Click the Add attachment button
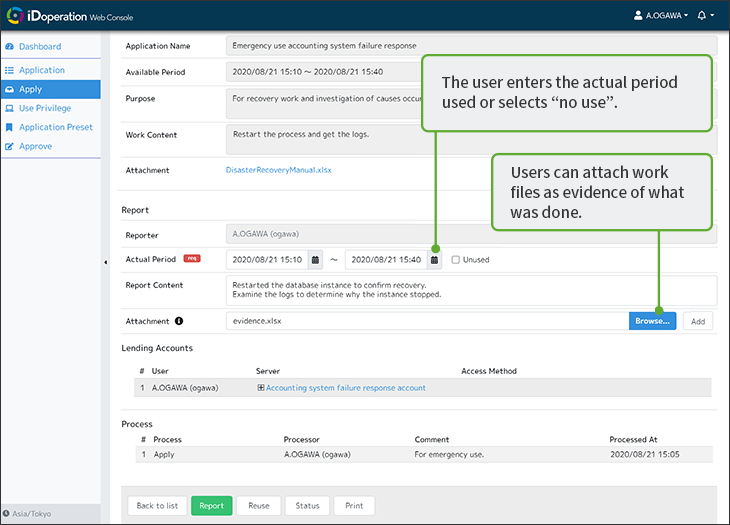The height and width of the screenshot is (525, 730). coord(697,321)
